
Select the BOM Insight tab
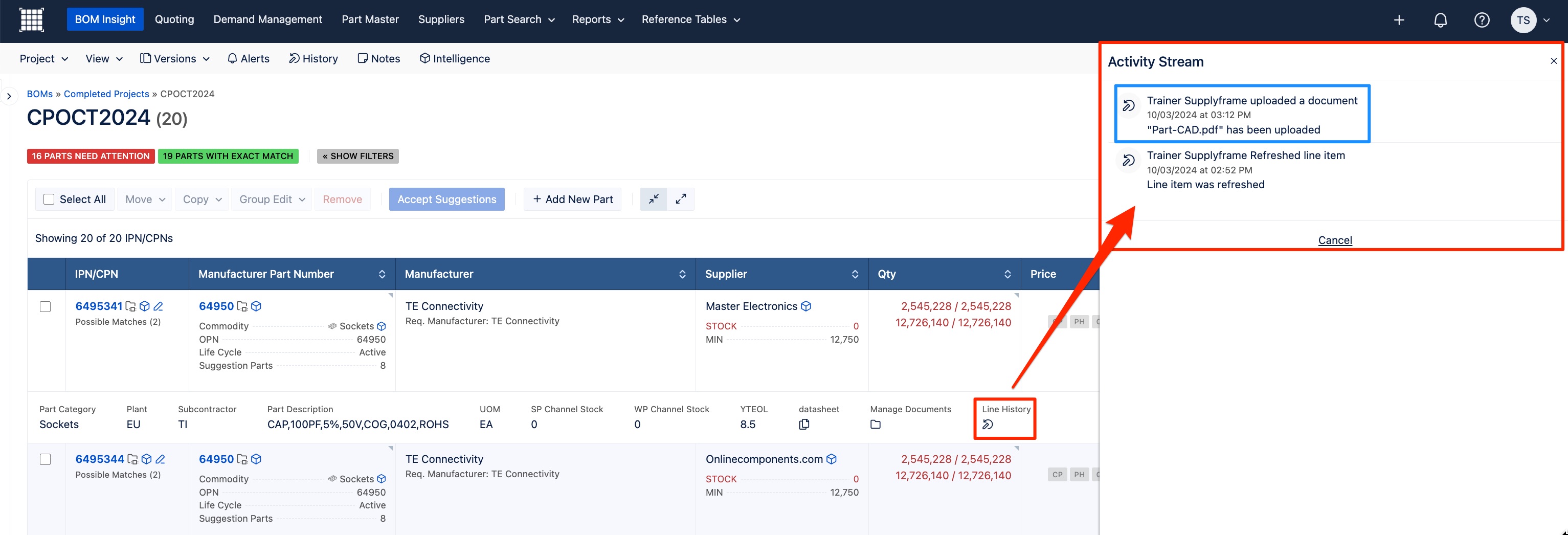(x=105, y=19)
